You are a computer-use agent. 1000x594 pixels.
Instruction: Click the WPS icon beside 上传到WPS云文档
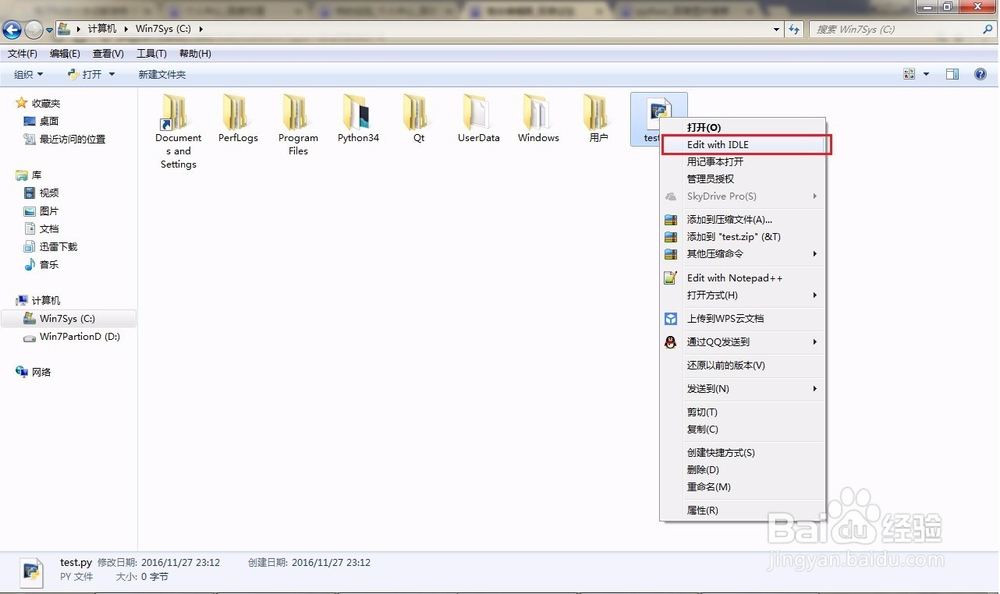670,319
